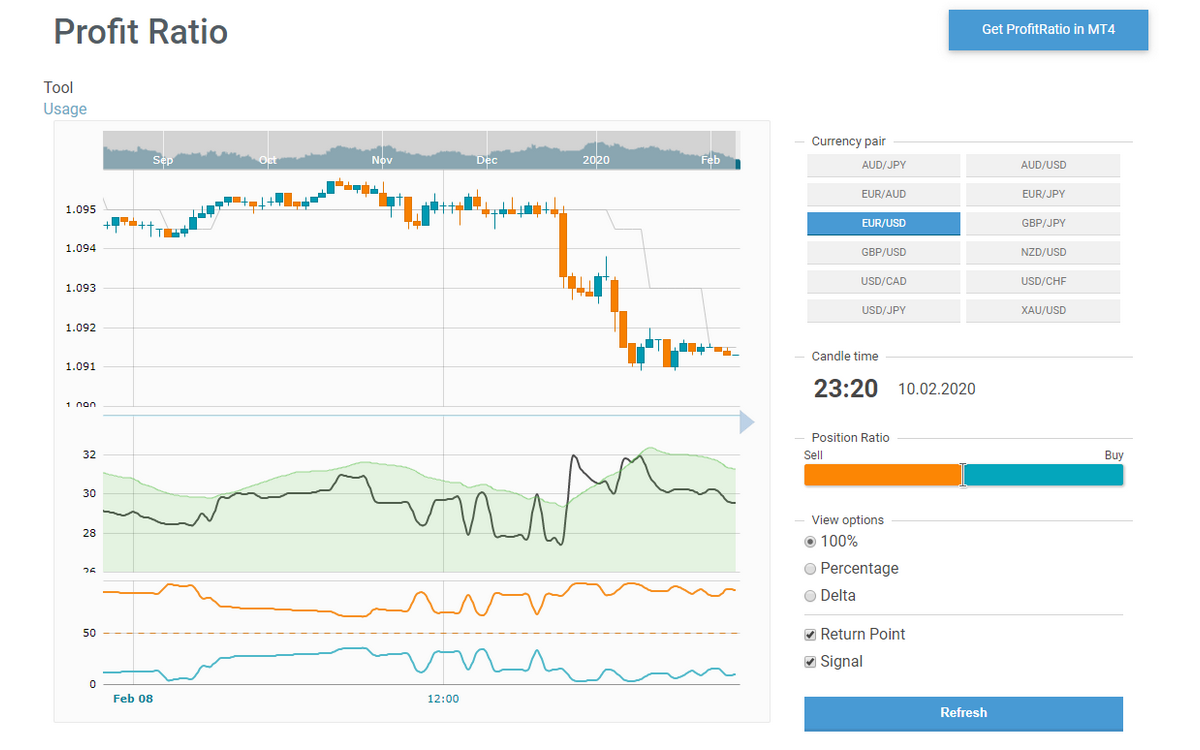Select the Delta view option
The height and width of the screenshot is (750, 1200).
810,595
